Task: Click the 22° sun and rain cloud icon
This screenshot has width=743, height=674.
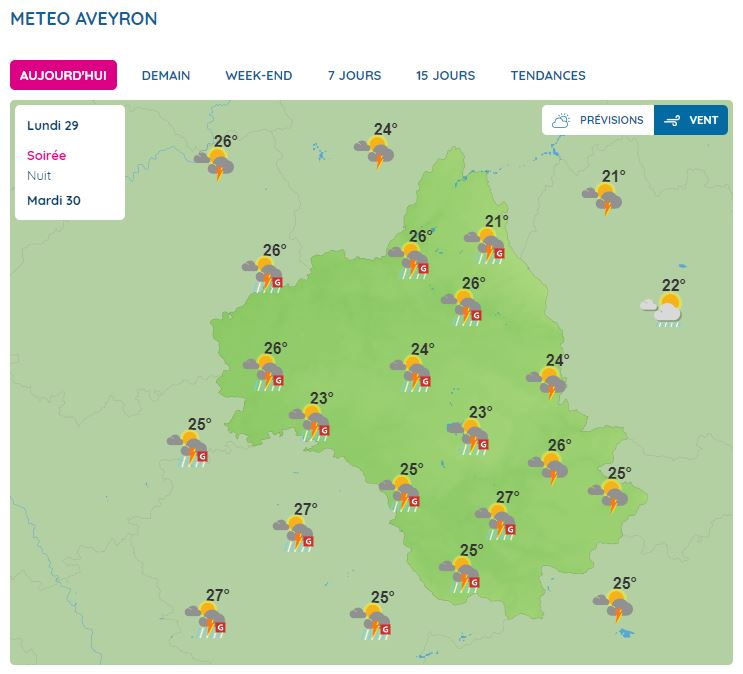Action: pyautogui.click(x=664, y=308)
